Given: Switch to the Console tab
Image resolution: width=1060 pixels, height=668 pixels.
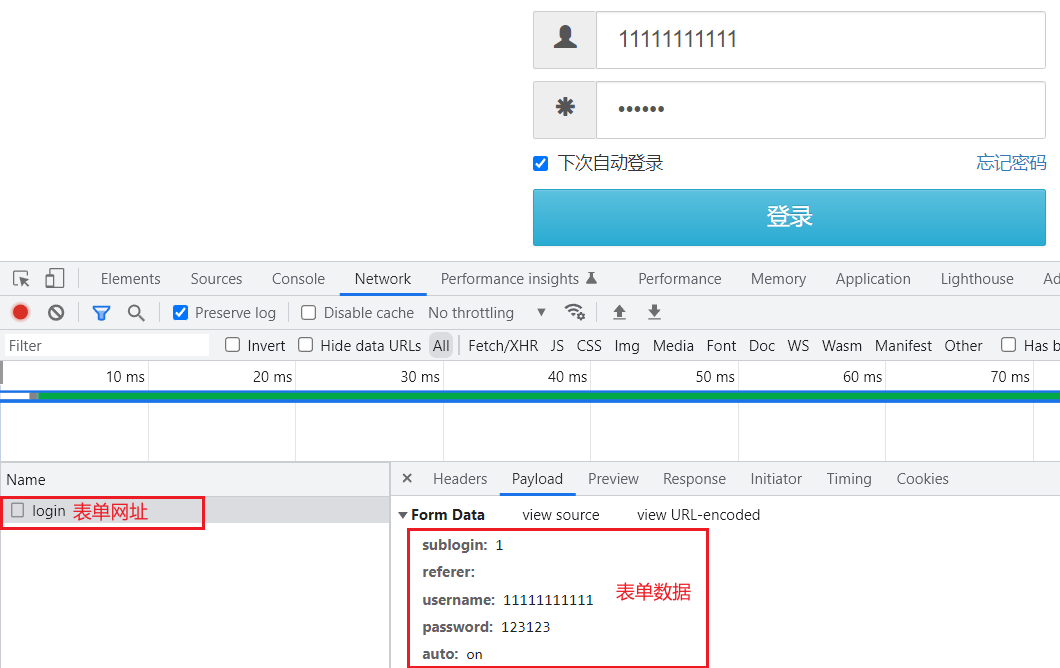Looking at the screenshot, I should tap(297, 278).
